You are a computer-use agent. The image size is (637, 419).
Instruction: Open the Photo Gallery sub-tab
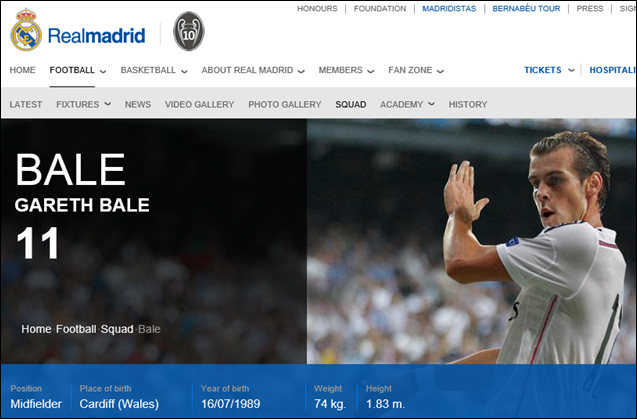(x=285, y=104)
